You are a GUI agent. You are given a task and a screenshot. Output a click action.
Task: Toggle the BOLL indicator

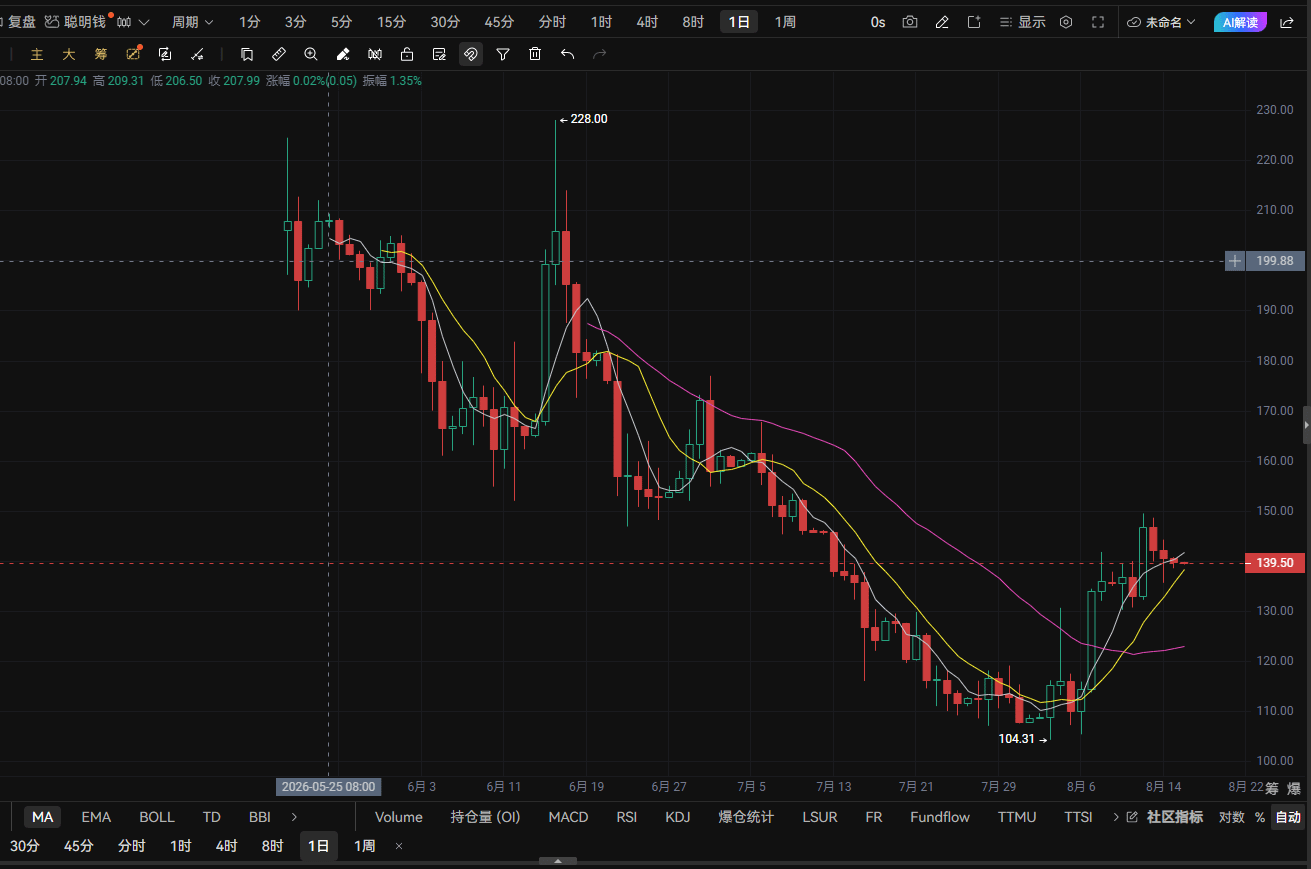[x=157, y=817]
